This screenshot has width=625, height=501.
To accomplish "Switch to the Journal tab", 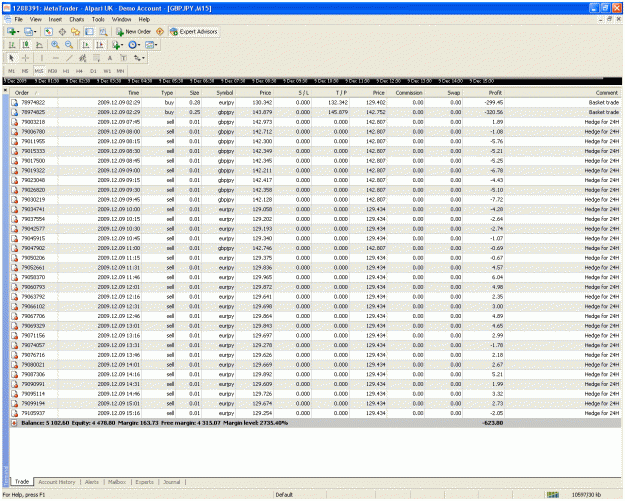I will [x=172, y=482].
